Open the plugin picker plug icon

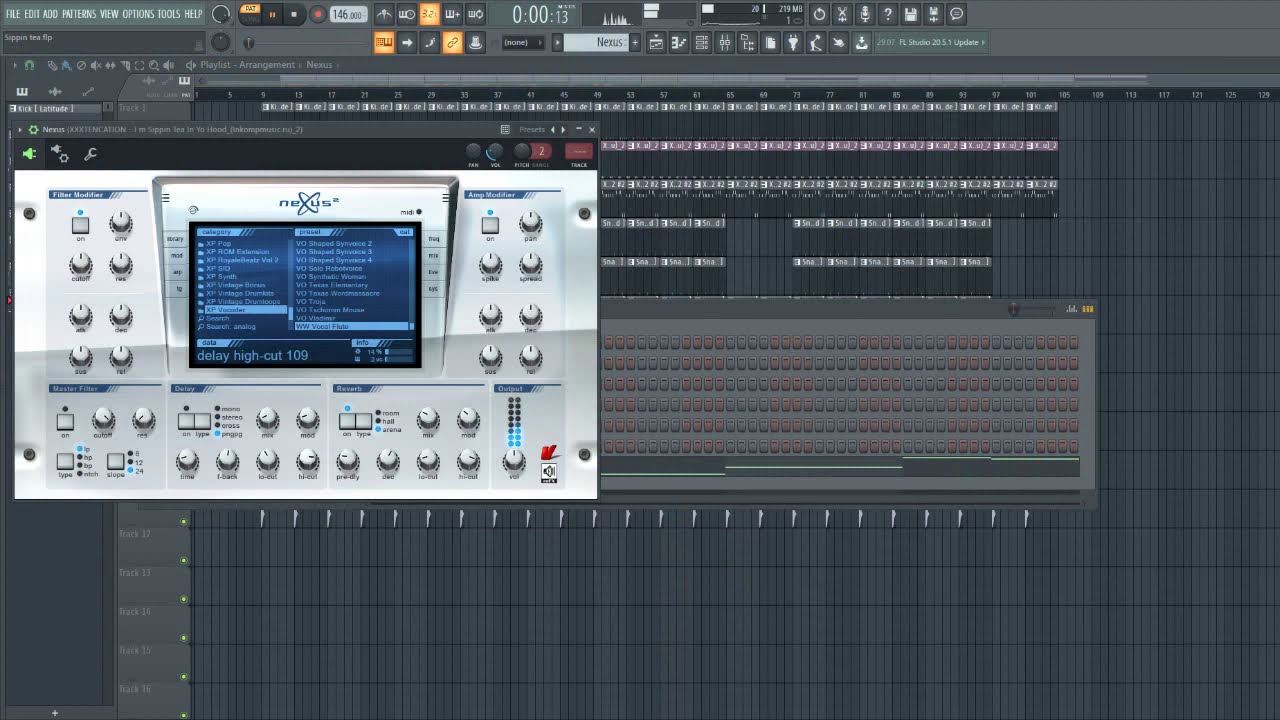coord(794,42)
